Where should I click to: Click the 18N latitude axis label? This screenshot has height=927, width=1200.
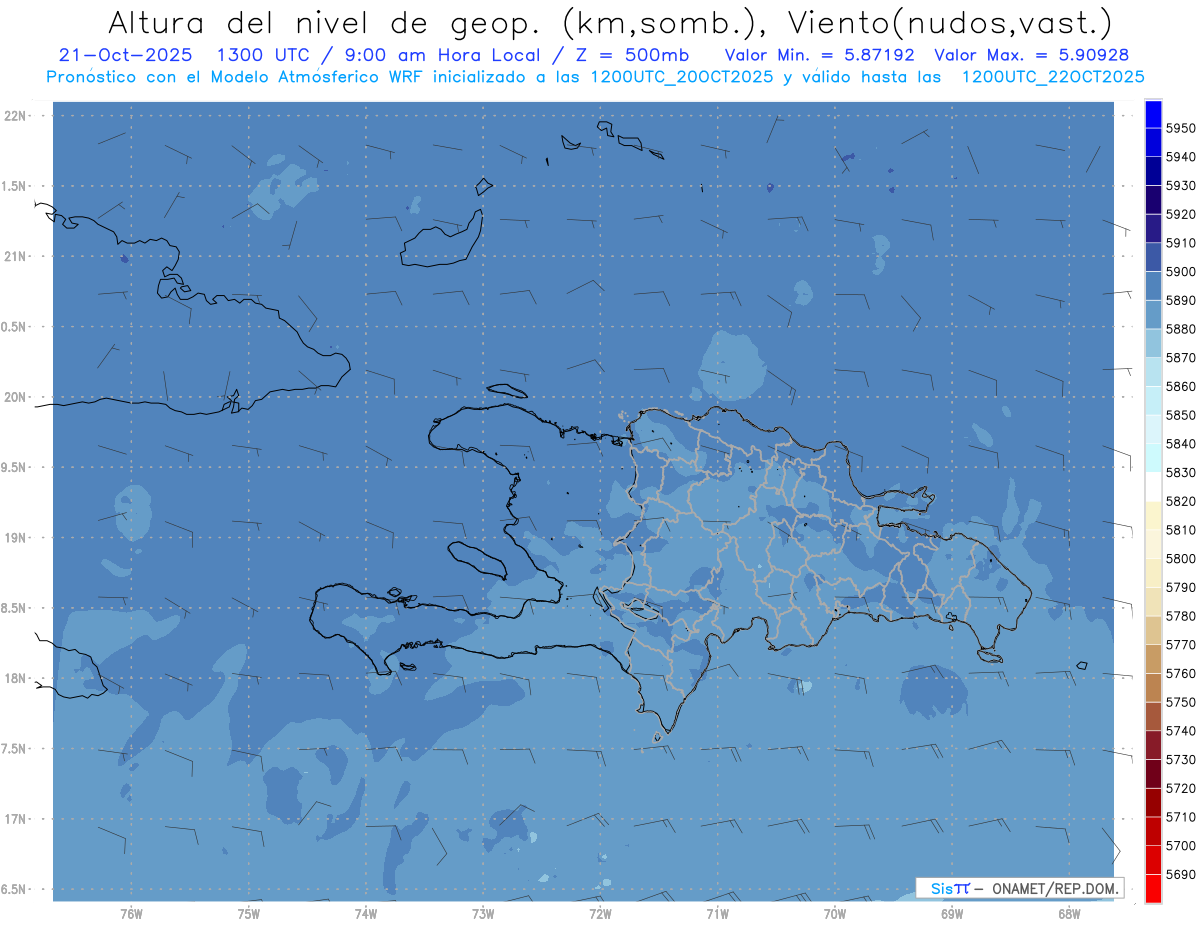[15, 678]
